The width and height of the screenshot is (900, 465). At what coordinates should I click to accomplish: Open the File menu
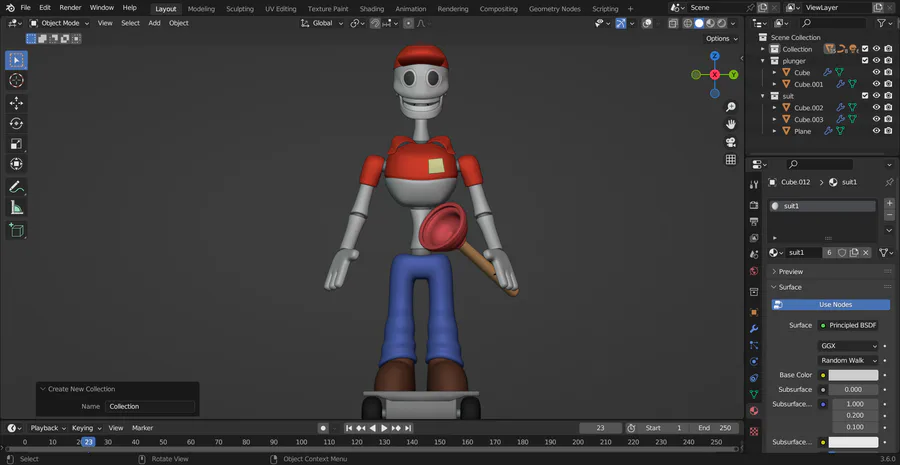[x=25, y=8]
